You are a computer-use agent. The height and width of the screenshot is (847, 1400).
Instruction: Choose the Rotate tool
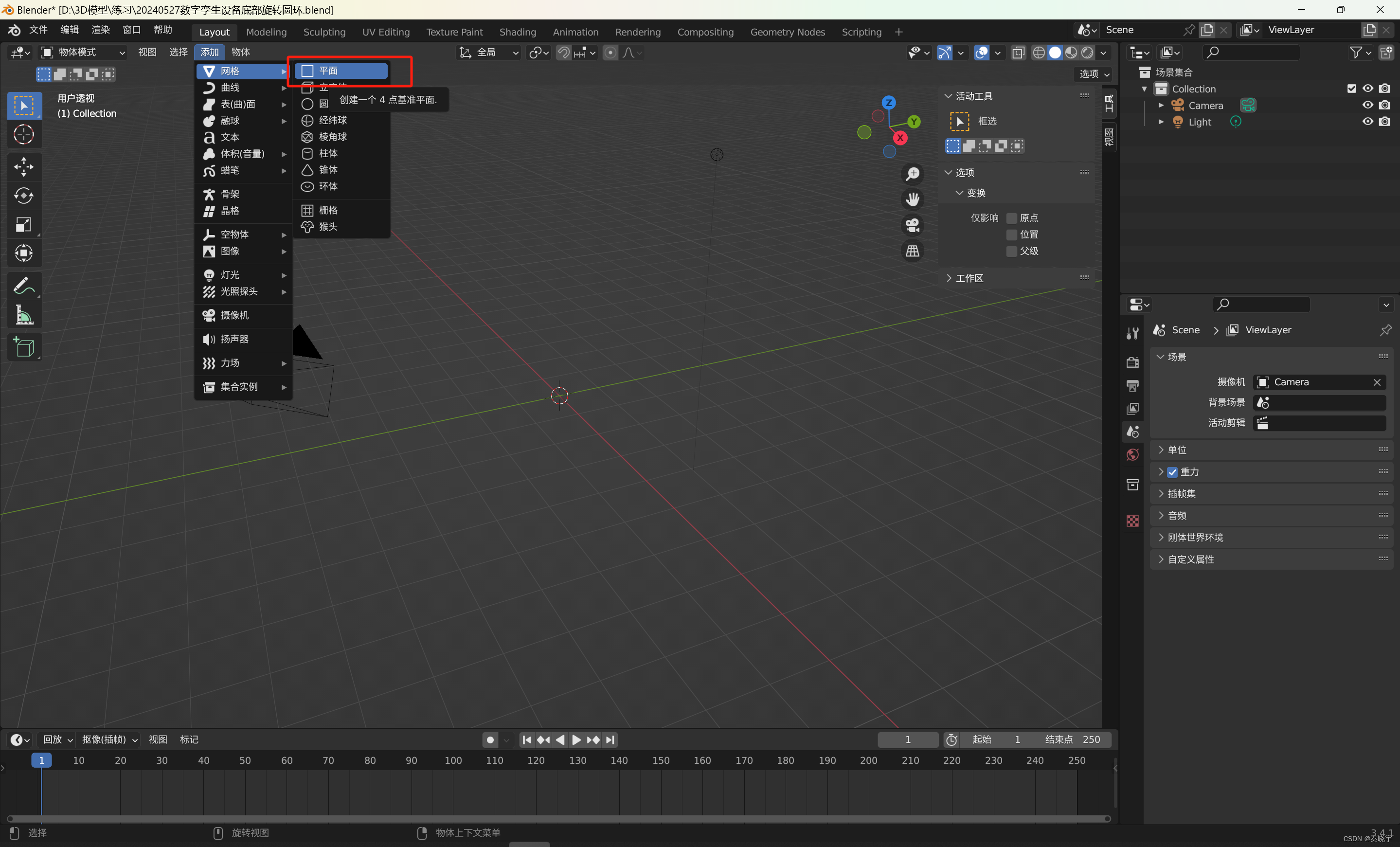point(24,196)
